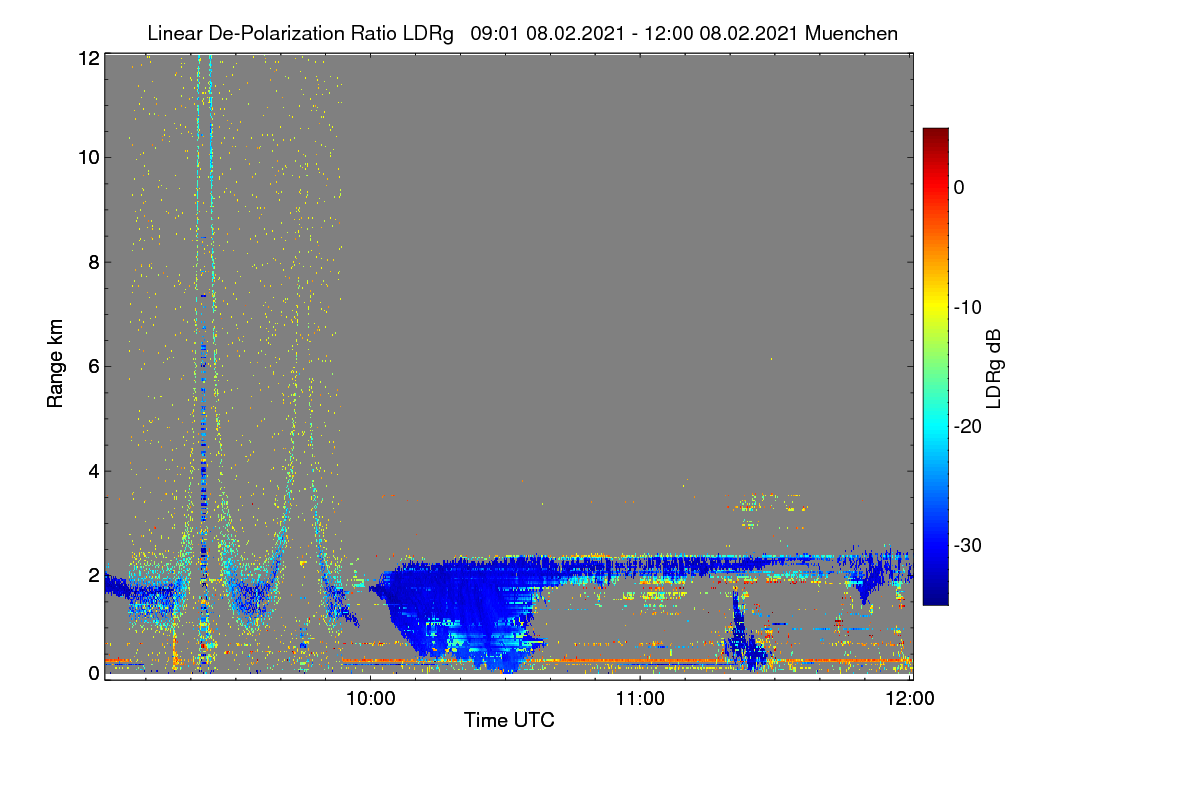Click the 6 km range tick label
Screen dimensions: 1200x800
point(92,366)
